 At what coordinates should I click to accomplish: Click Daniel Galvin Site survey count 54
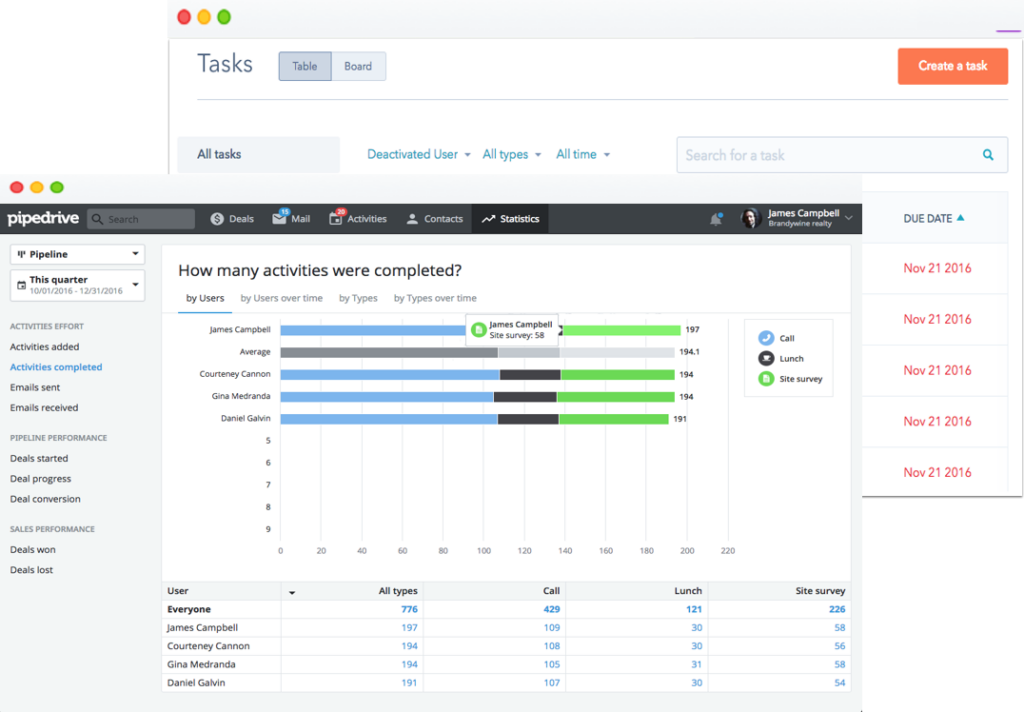coord(840,682)
